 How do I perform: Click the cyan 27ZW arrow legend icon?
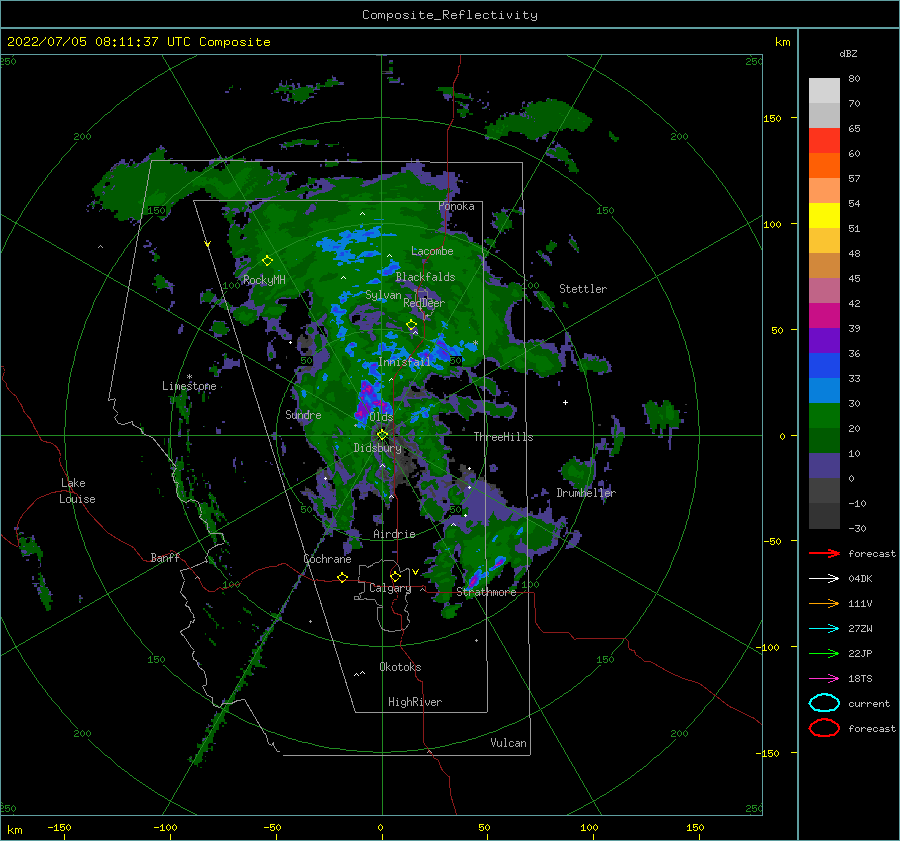tap(824, 629)
